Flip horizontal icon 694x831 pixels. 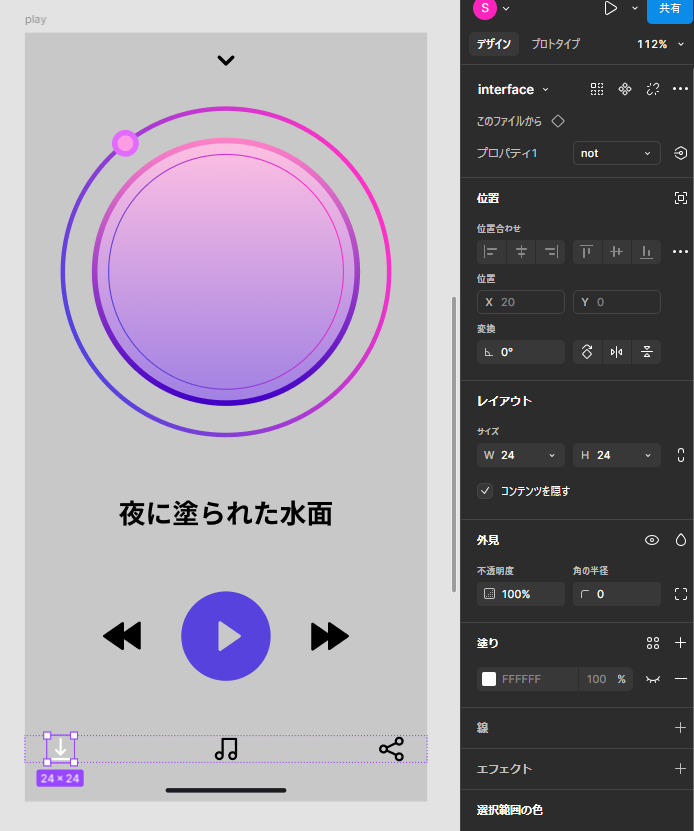coord(617,352)
